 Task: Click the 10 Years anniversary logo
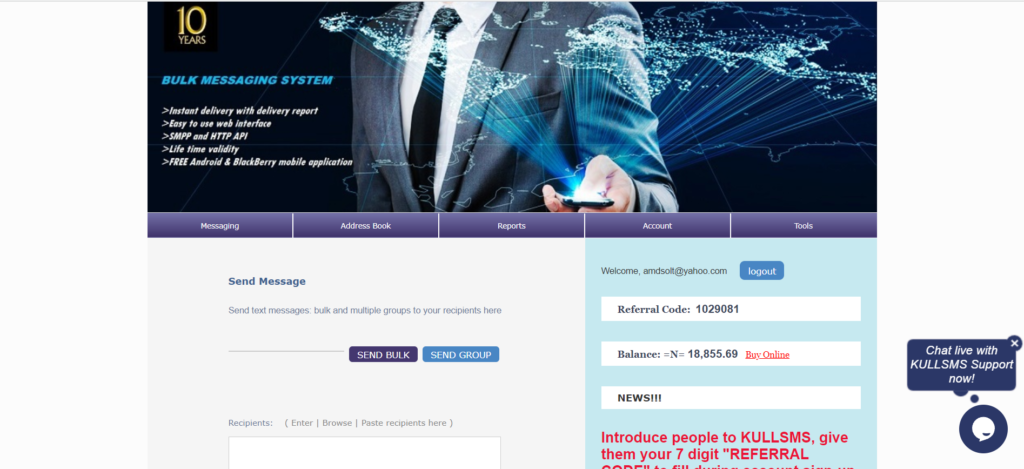click(191, 27)
